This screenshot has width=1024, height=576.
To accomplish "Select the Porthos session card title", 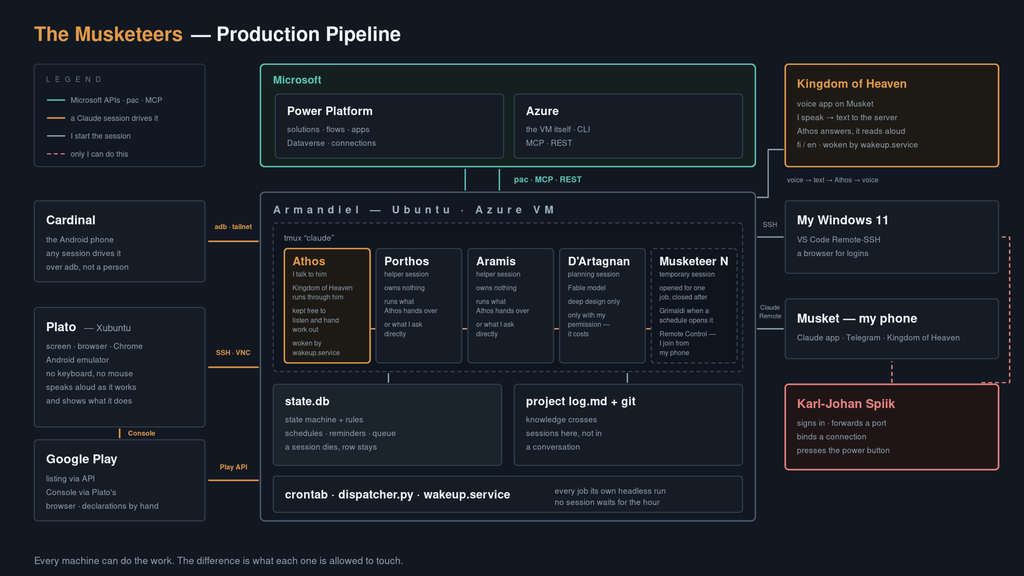I will pyautogui.click(x=406, y=261).
